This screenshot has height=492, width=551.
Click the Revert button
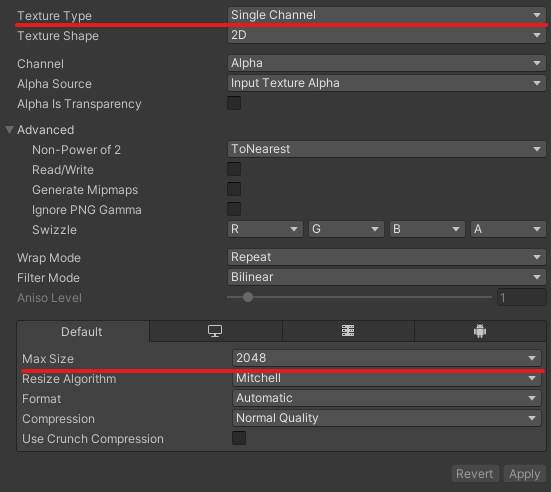tap(474, 474)
